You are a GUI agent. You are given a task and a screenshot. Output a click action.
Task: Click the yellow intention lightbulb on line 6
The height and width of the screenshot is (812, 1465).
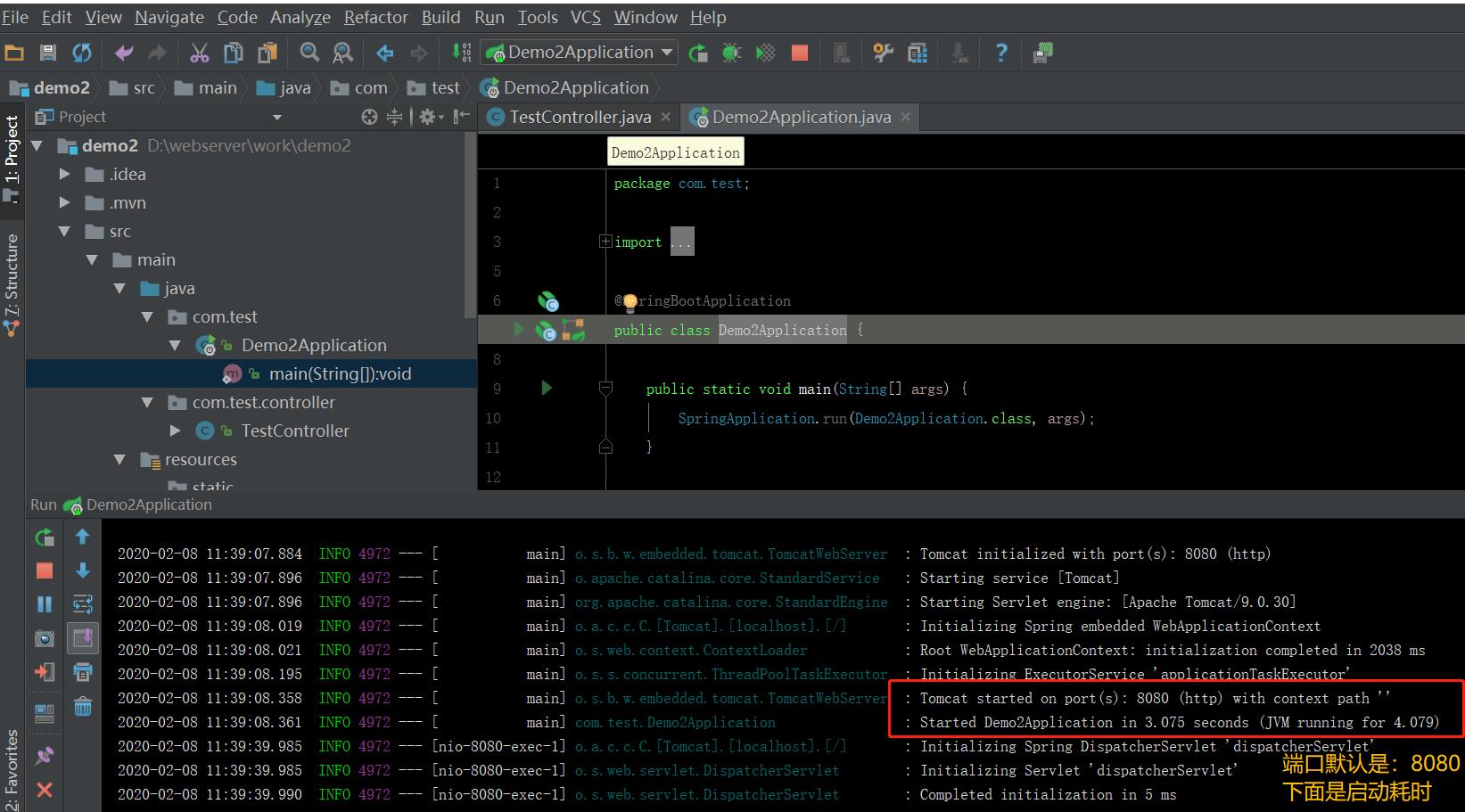(630, 301)
